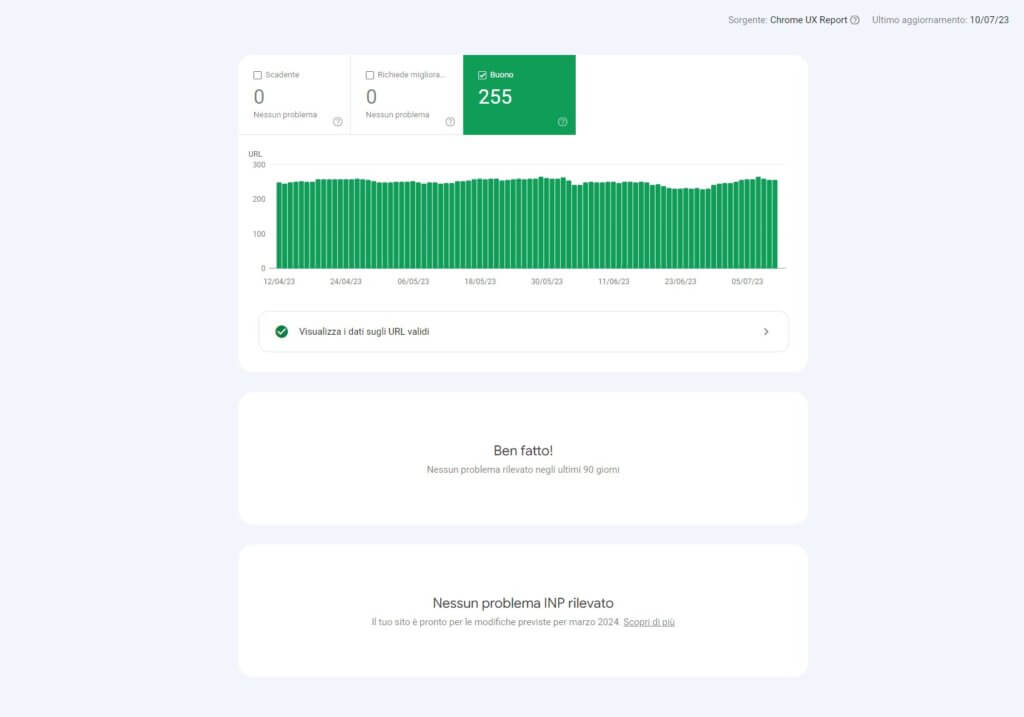The width and height of the screenshot is (1024, 717).
Task: Click Nessun problema INP rilevato heading
Action: click(523, 603)
